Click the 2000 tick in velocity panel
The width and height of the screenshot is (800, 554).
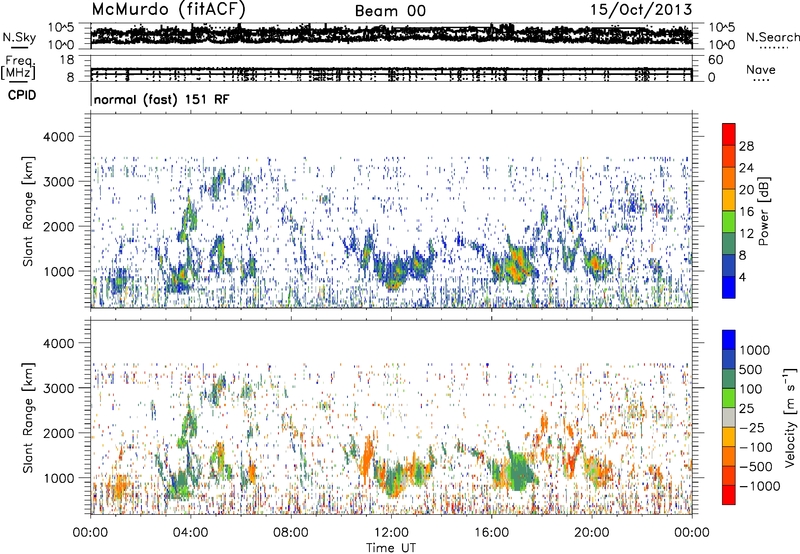(x=59, y=433)
